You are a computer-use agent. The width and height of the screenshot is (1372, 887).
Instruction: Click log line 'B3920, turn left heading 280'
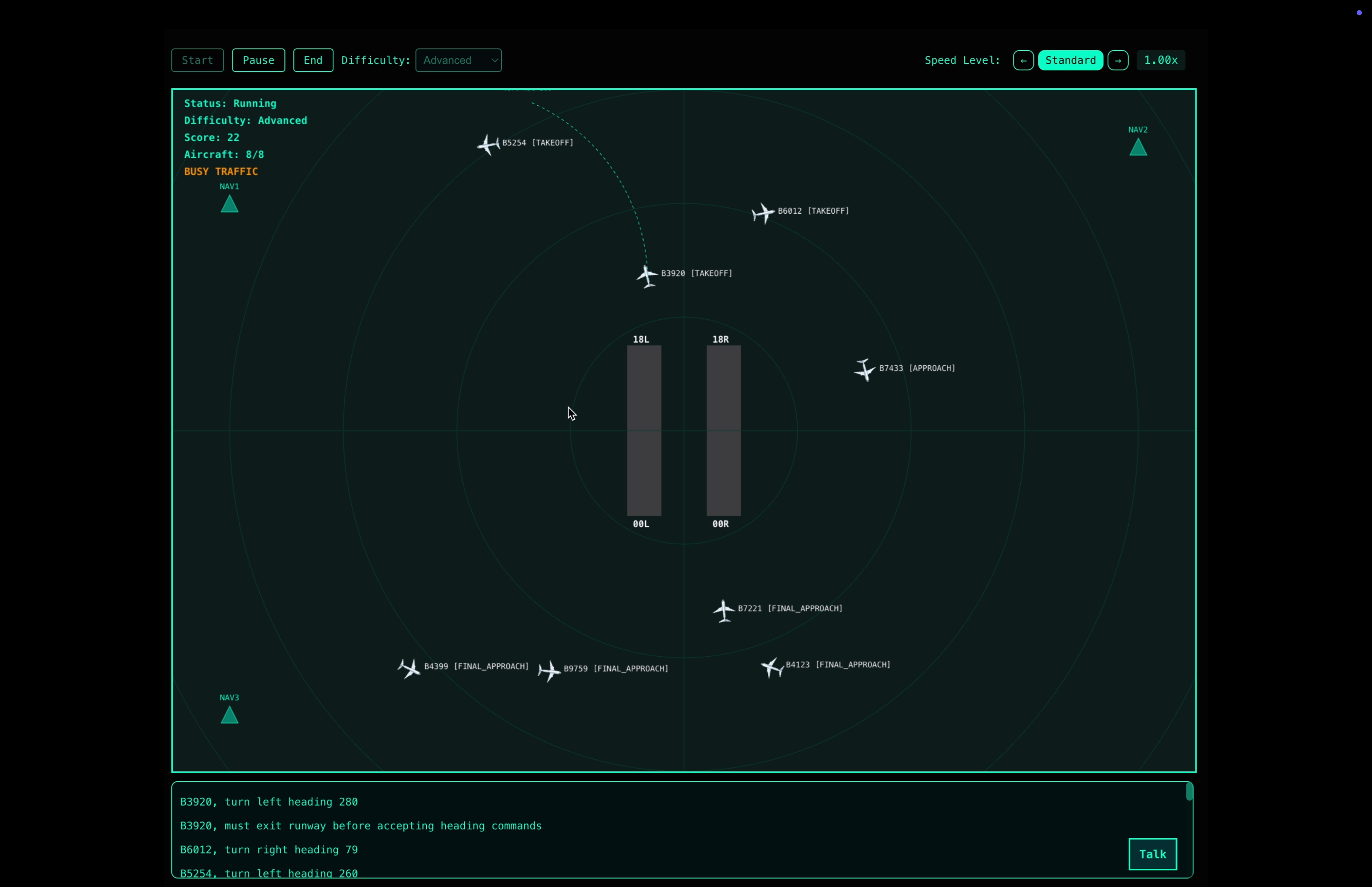[269, 802]
